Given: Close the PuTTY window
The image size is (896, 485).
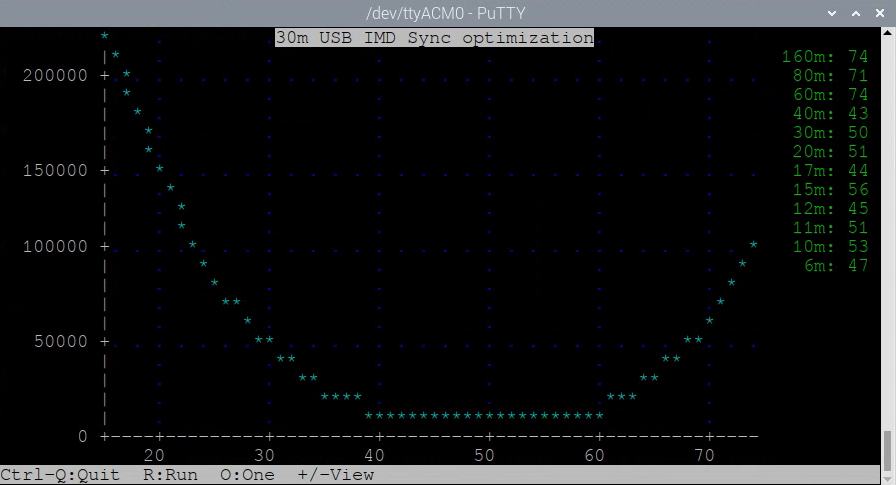Looking at the screenshot, I should (x=881, y=13).
